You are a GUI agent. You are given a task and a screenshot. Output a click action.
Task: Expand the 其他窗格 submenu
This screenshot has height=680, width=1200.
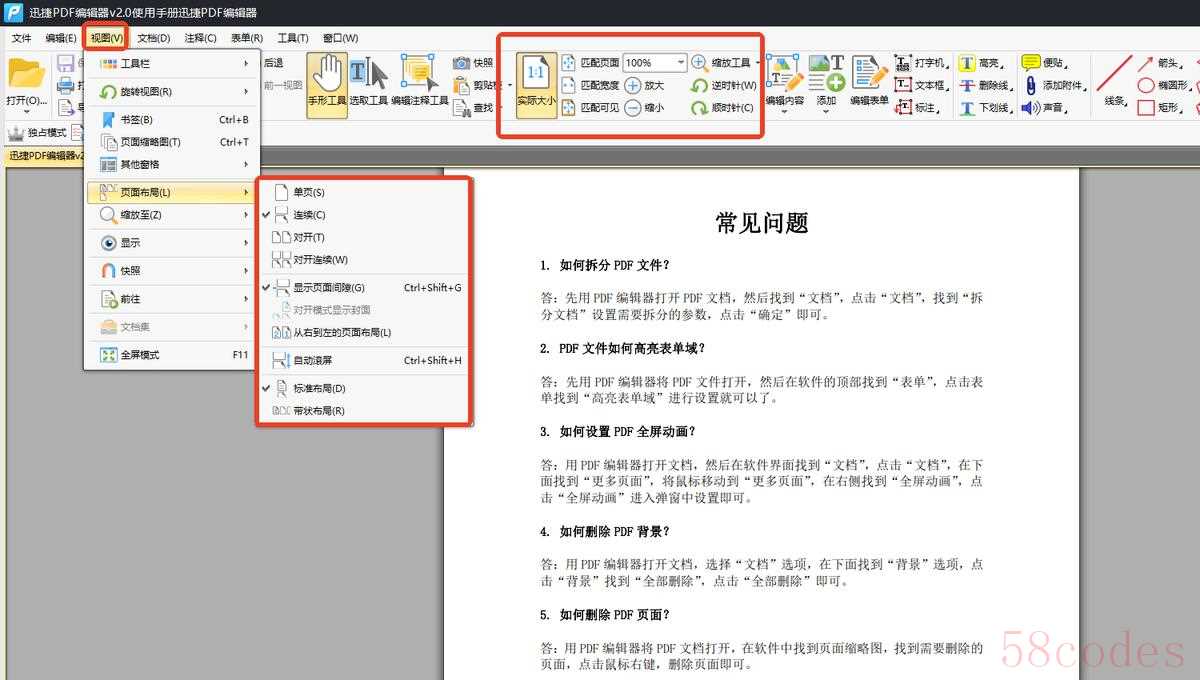(x=171, y=164)
